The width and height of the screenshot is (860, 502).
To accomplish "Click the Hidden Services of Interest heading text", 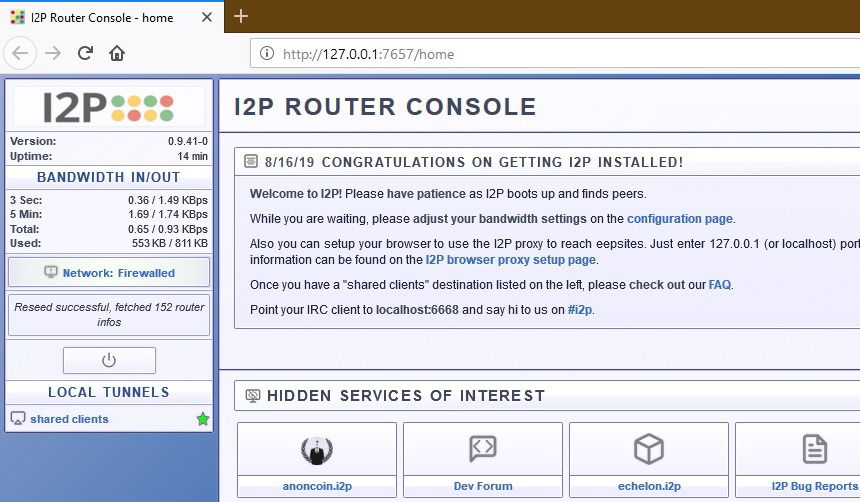I will tap(406, 396).
